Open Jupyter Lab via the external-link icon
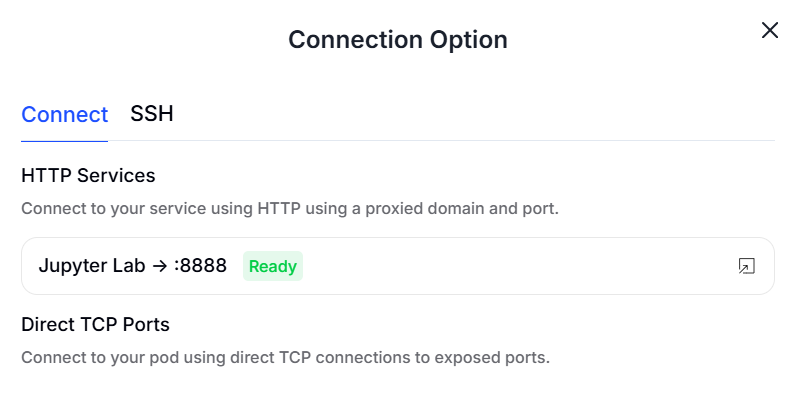The image size is (797, 414). (746, 266)
